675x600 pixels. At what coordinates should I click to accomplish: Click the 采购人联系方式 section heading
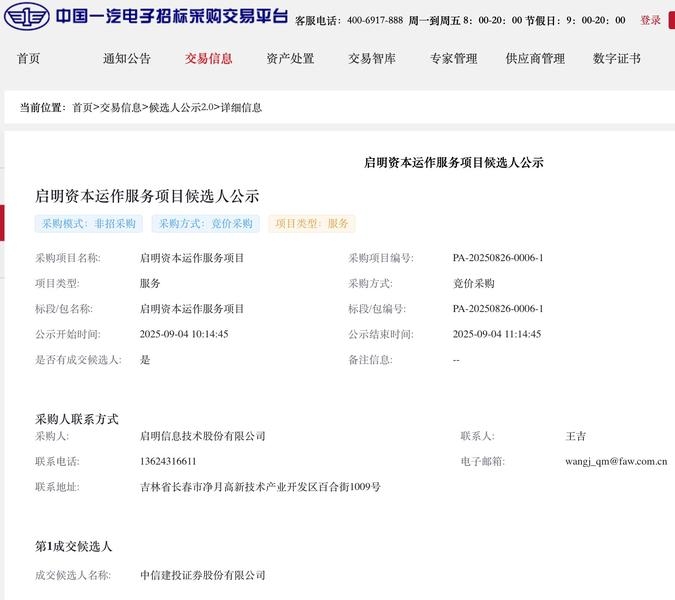77,419
